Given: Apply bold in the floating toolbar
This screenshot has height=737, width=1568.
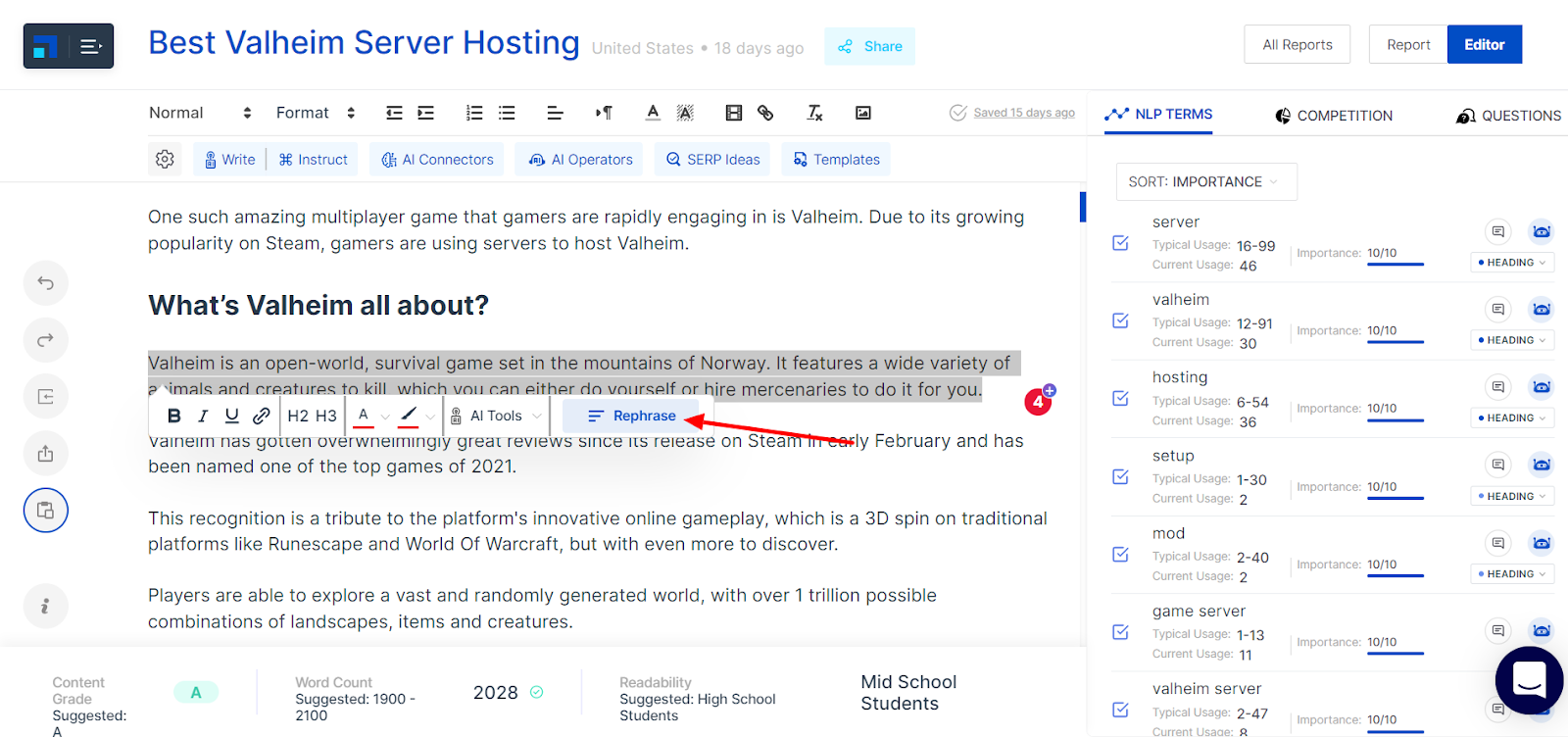Looking at the screenshot, I should [173, 416].
